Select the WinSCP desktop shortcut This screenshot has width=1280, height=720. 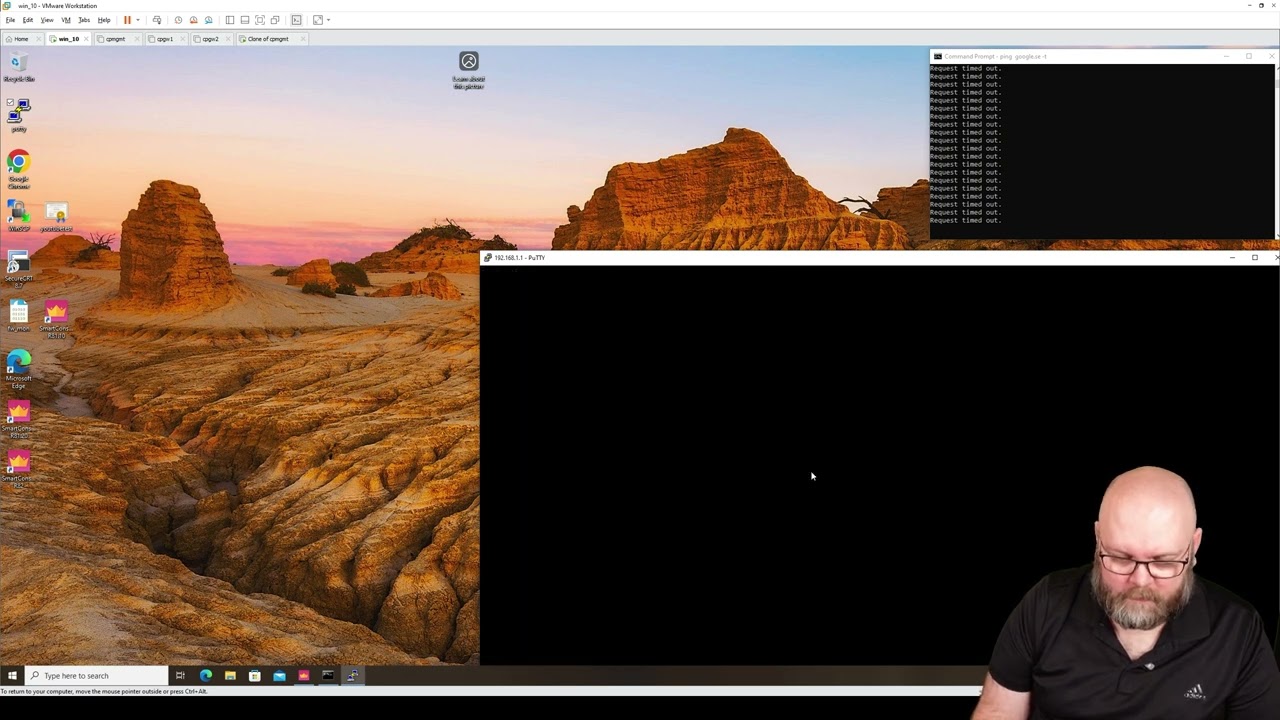[x=18, y=216]
